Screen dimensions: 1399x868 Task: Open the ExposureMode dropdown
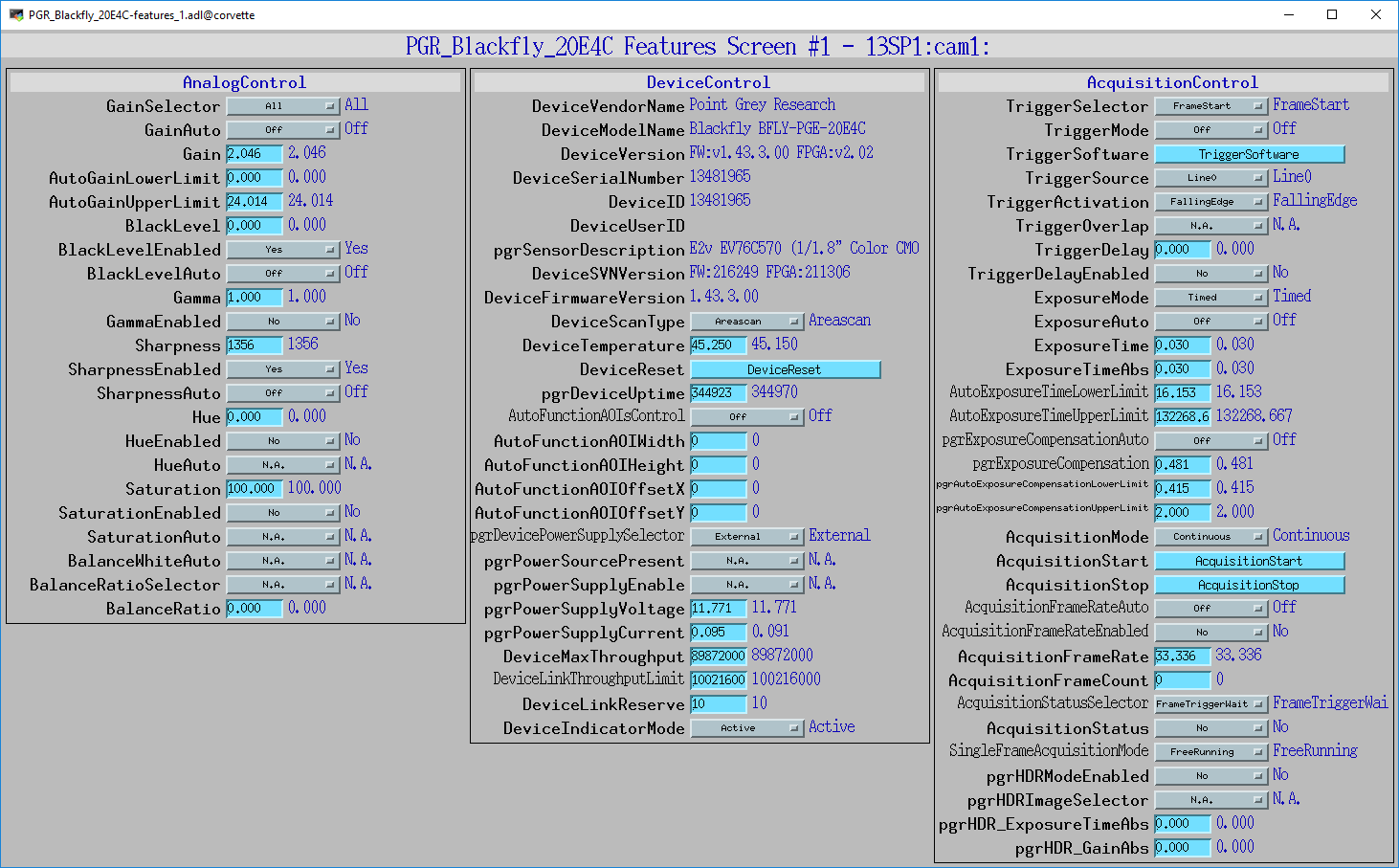pos(1211,298)
